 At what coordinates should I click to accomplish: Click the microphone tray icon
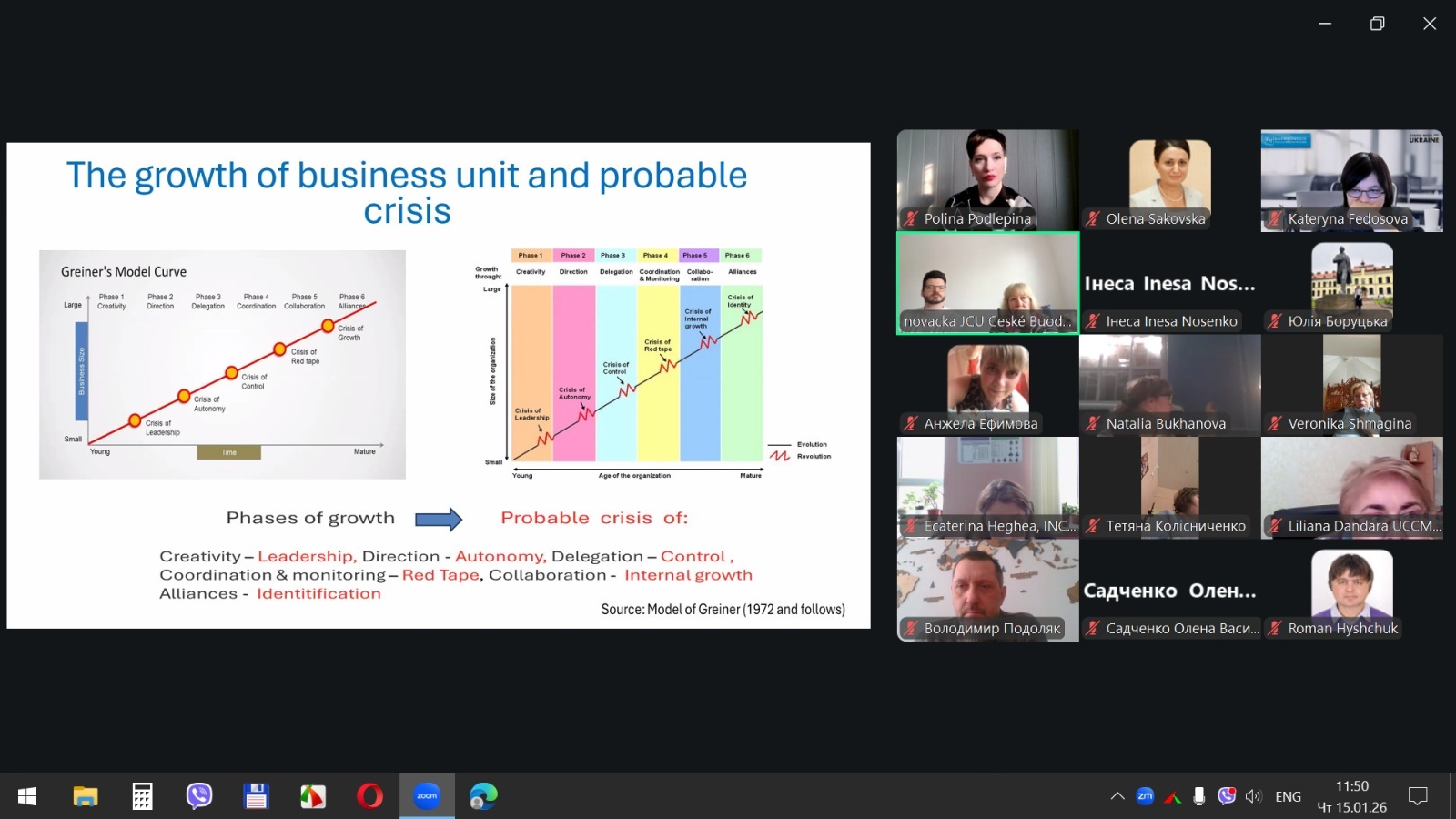point(1199,796)
